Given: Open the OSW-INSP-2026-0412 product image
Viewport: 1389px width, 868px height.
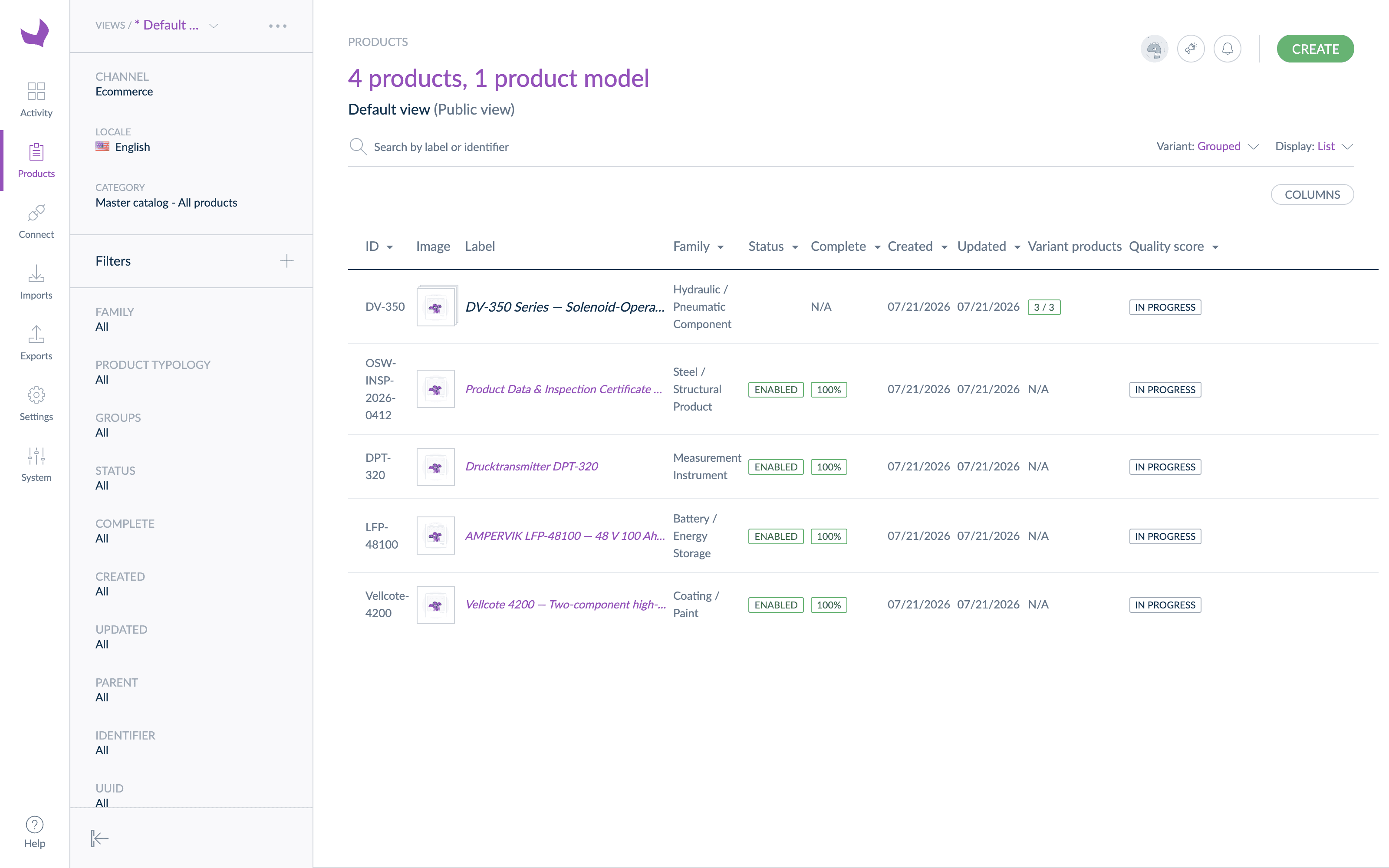Looking at the screenshot, I should click(436, 389).
